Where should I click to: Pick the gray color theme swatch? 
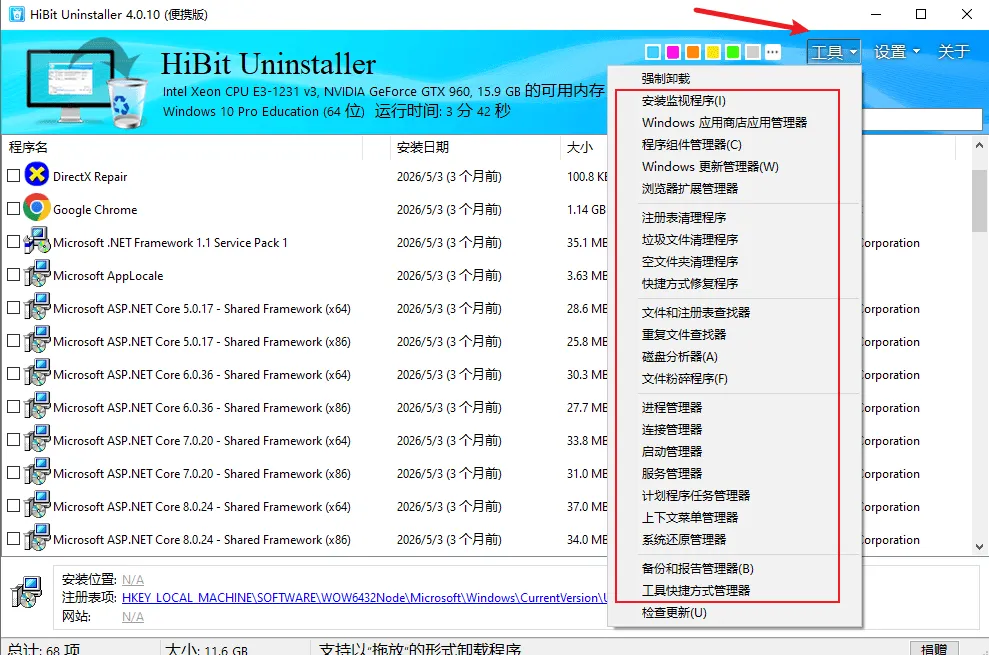tap(752, 52)
